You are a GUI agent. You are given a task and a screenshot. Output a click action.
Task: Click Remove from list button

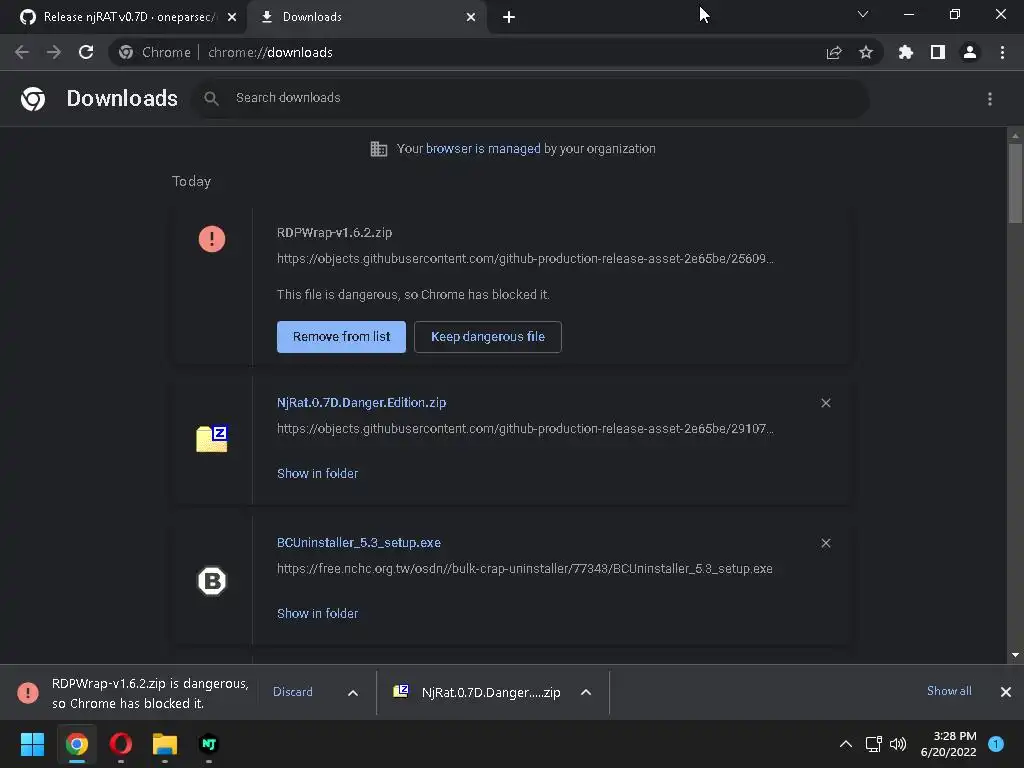click(341, 337)
